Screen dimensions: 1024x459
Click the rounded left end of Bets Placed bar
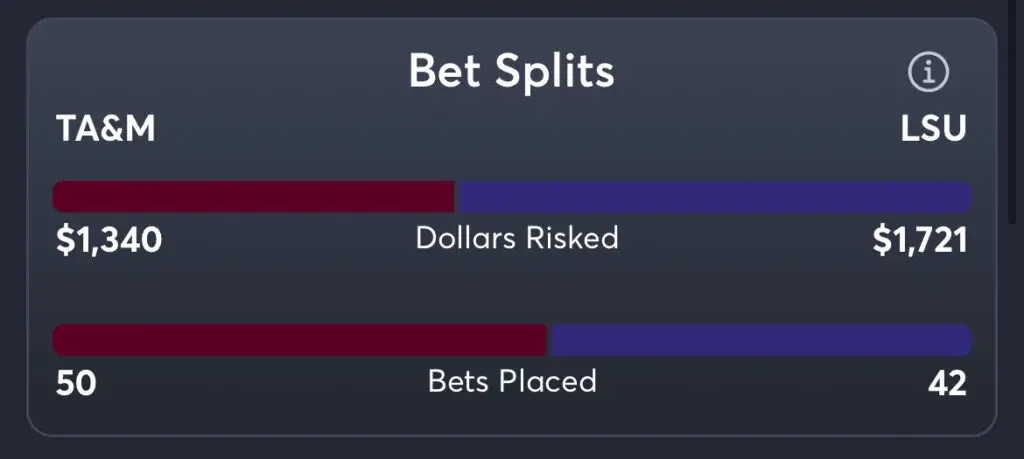pos(60,340)
